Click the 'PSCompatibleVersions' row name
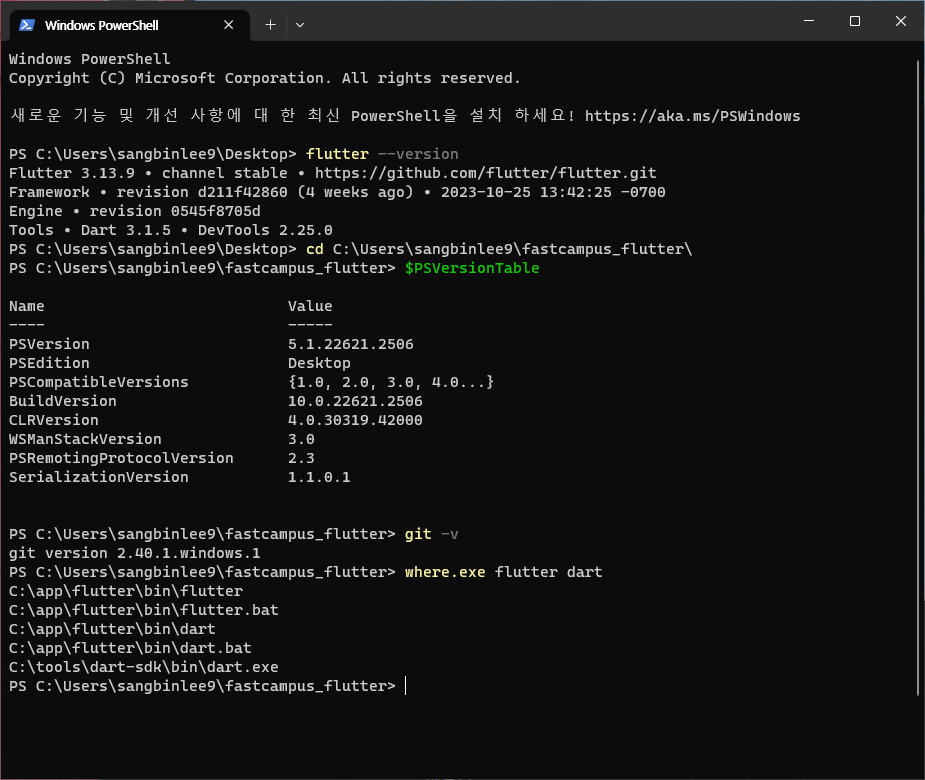Image resolution: width=925 pixels, height=780 pixels. [x=99, y=382]
